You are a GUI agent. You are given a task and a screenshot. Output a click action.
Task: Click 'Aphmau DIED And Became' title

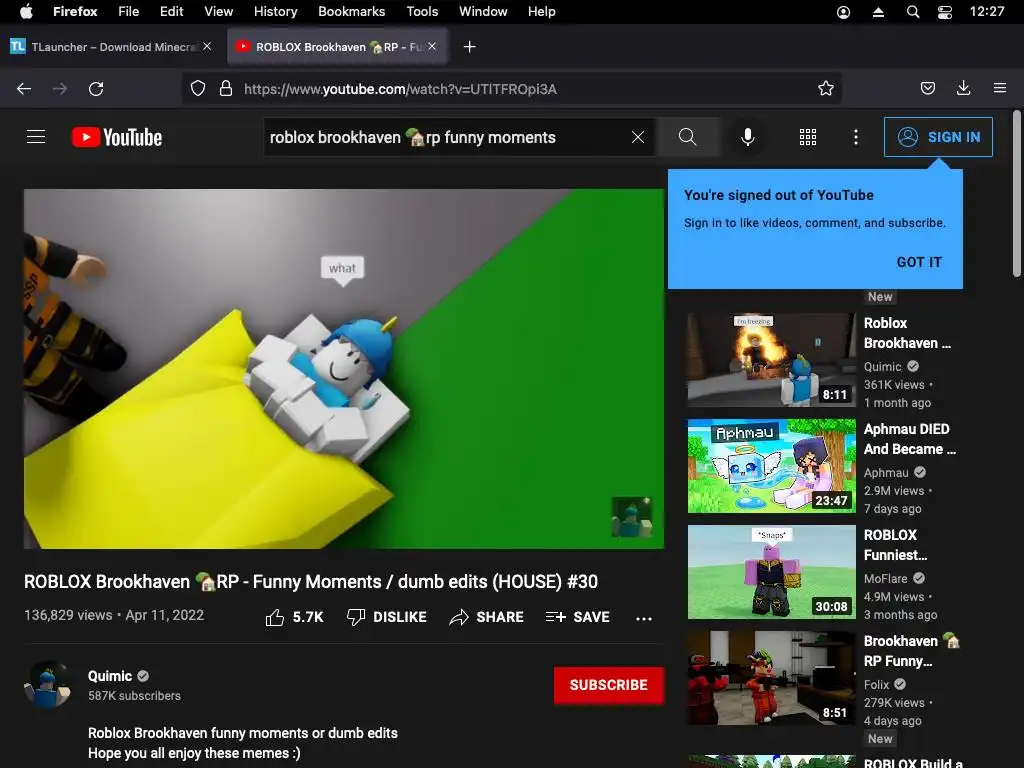(x=910, y=439)
